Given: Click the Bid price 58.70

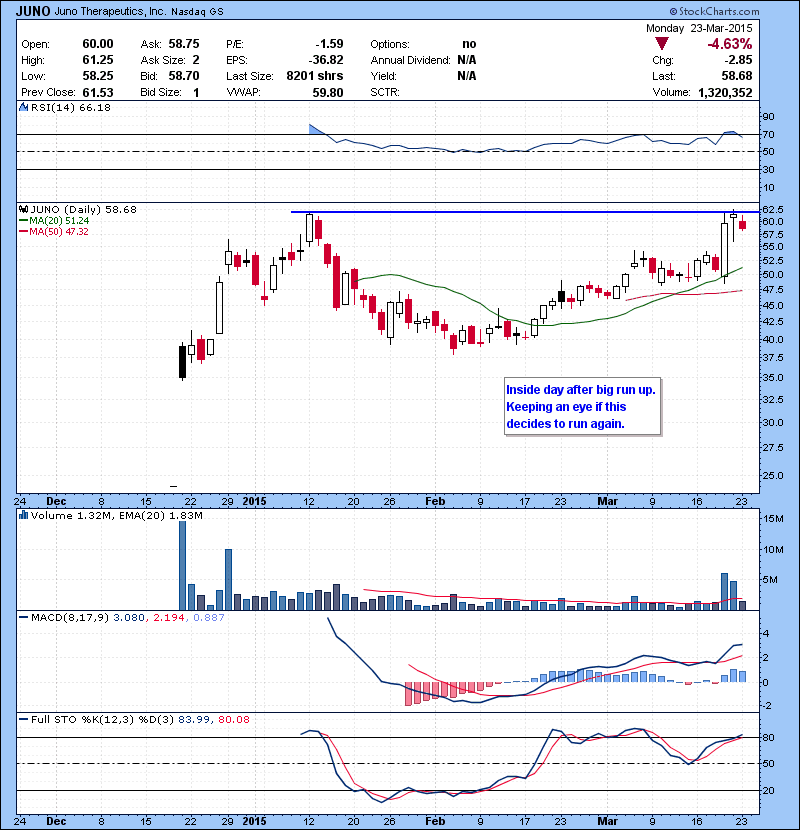Looking at the screenshot, I should coord(184,76).
